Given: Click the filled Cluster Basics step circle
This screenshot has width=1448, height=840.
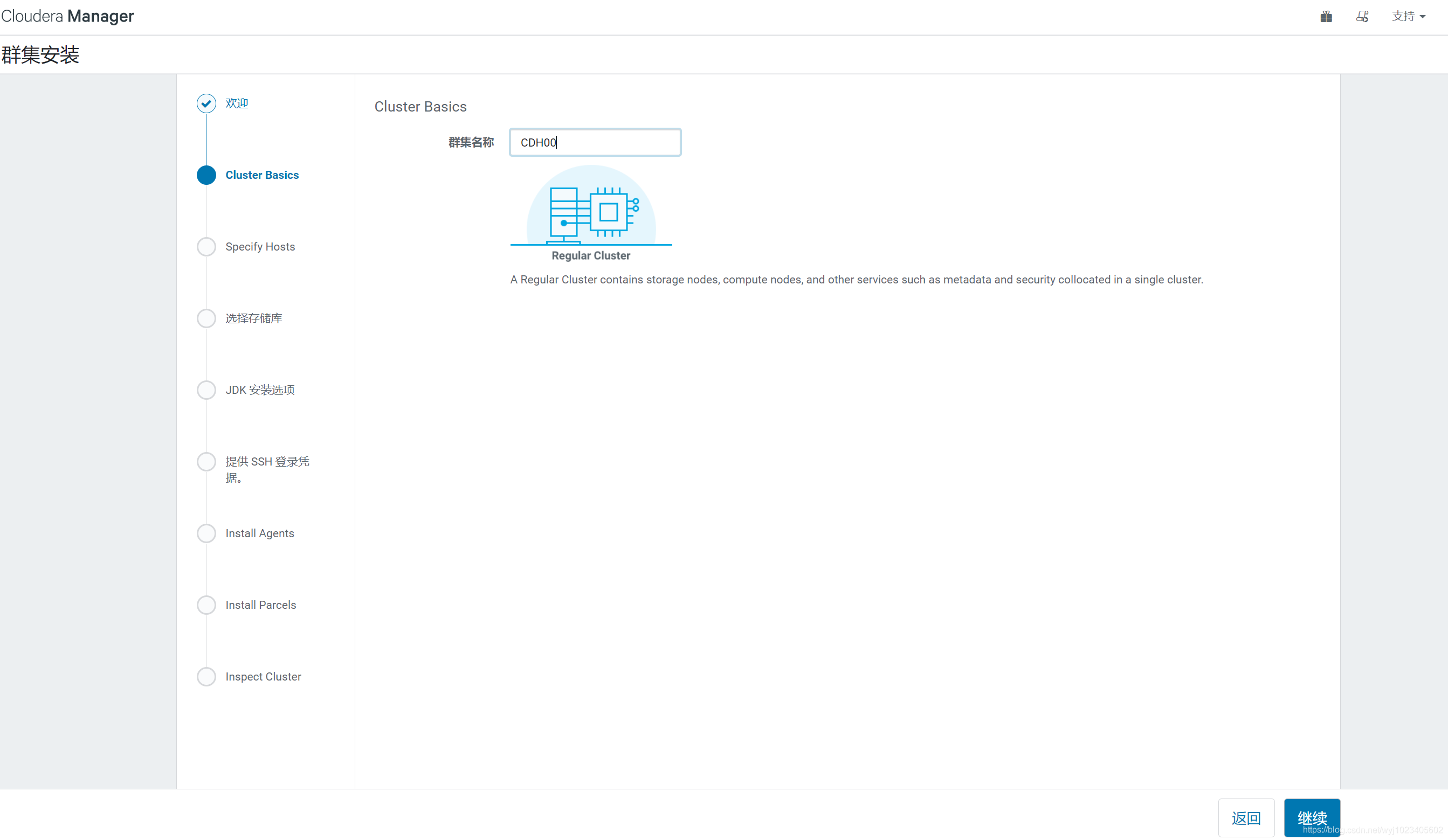Looking at the screenshot, I should pos(206,175).
